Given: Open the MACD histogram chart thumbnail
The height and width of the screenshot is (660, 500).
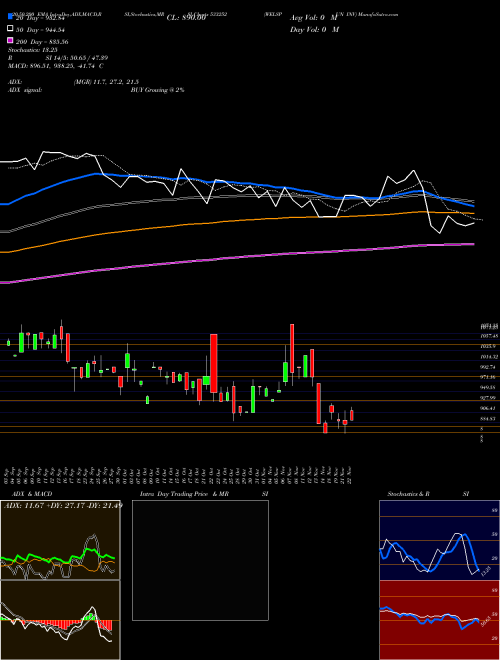Looking at the screenshot, I should point(60,620).
